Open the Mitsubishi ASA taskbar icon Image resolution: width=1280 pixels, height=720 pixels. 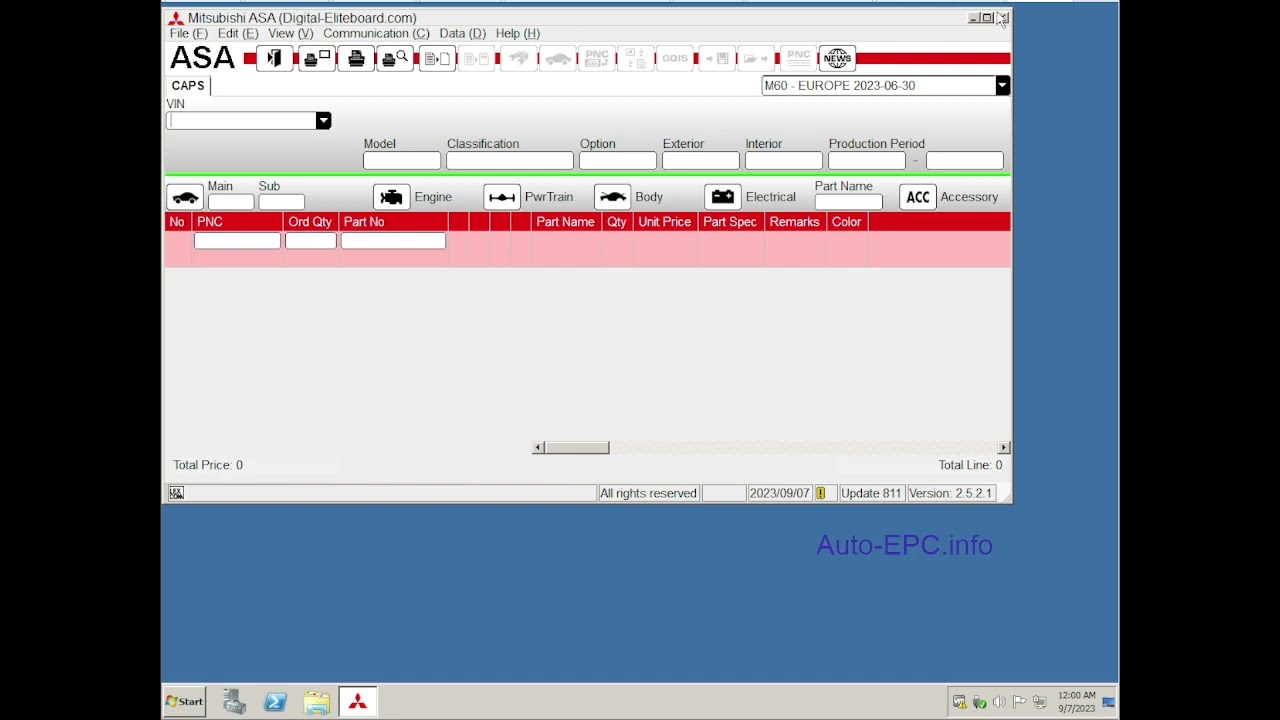coord(358,702)
